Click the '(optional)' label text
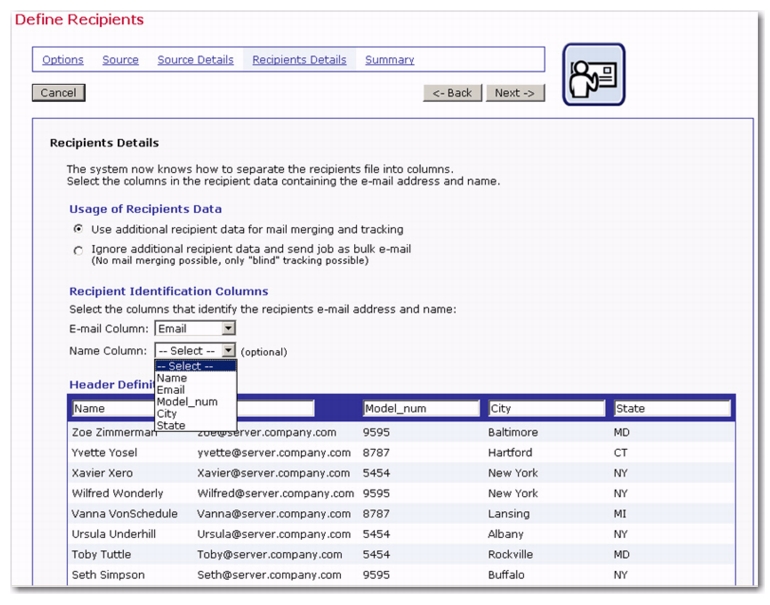Screen dimensions: 770x605 coord(264,352)
